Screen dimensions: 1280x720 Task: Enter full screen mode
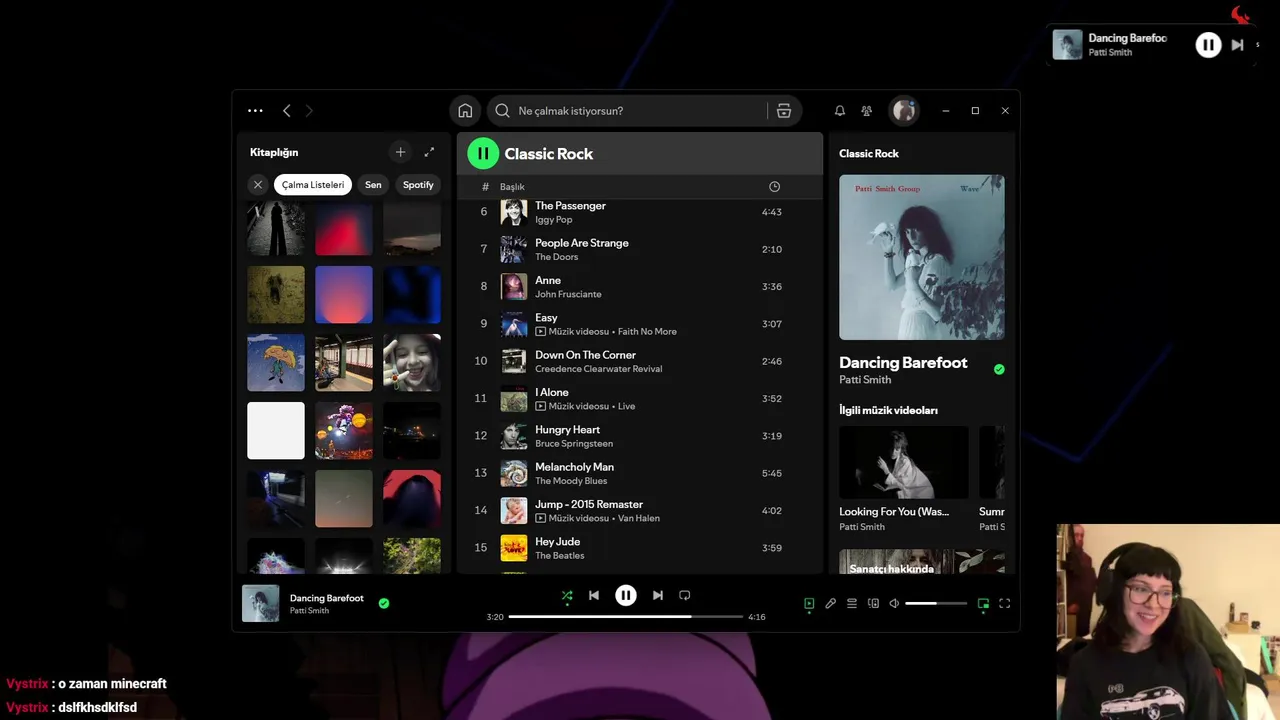[x=1005, y=604]
